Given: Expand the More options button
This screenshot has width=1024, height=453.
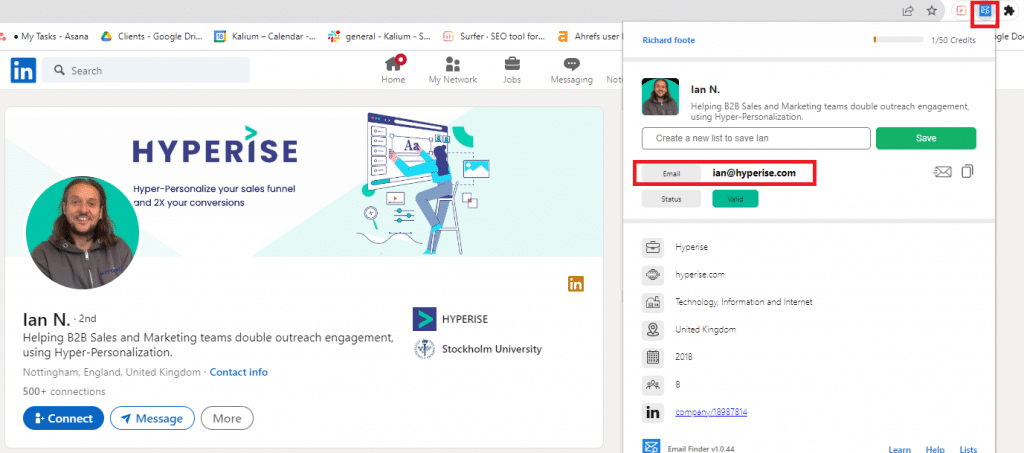Looking at the screenshot, I should pyautogui.click(x=227, y=418).
